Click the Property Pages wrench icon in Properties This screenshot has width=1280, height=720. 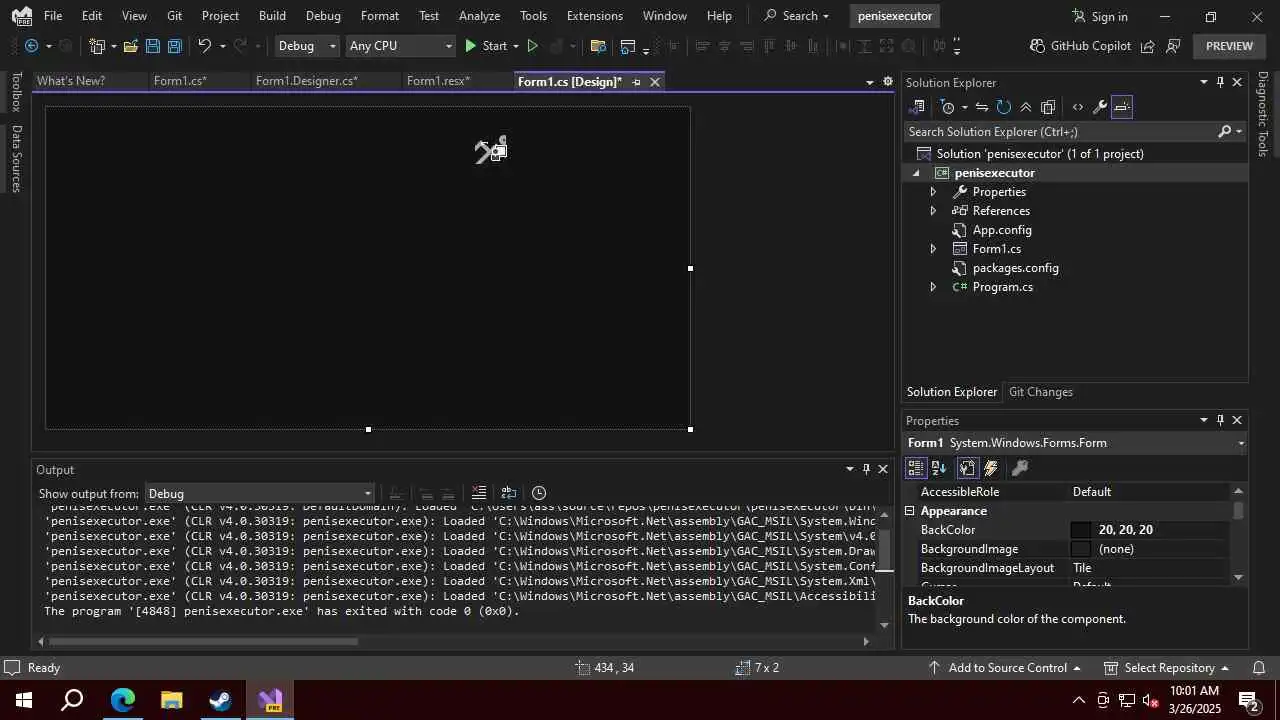(1020, 468)
